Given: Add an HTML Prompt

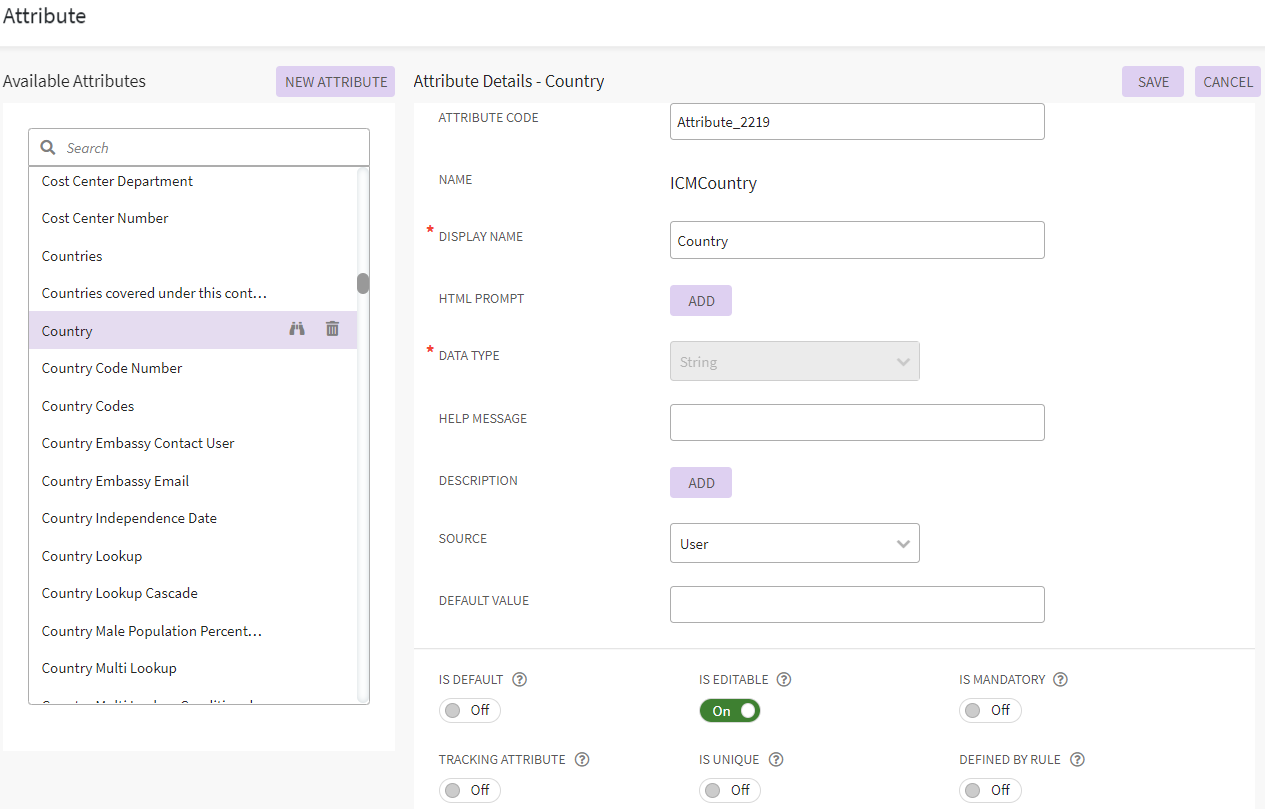Looking at the screenshot, I should [700, 301].
